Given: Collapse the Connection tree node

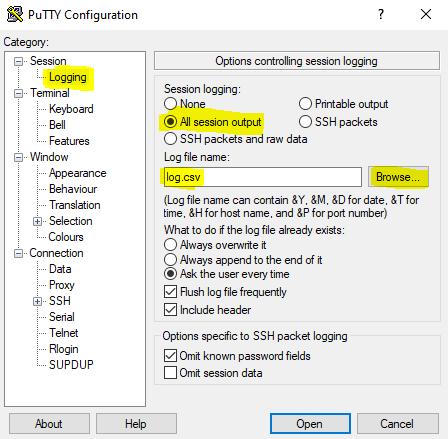Looking at the screenshot, I should (18, 253).
